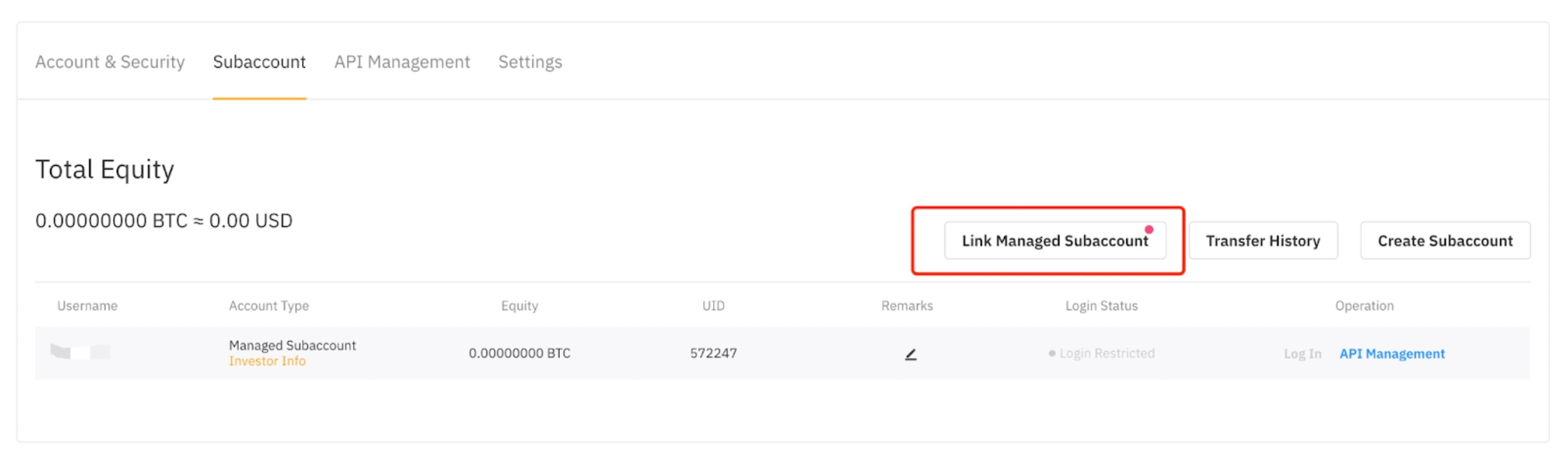
Task: Click the Remarks column header
Action: pyautogui.click(x=907, y=306)
